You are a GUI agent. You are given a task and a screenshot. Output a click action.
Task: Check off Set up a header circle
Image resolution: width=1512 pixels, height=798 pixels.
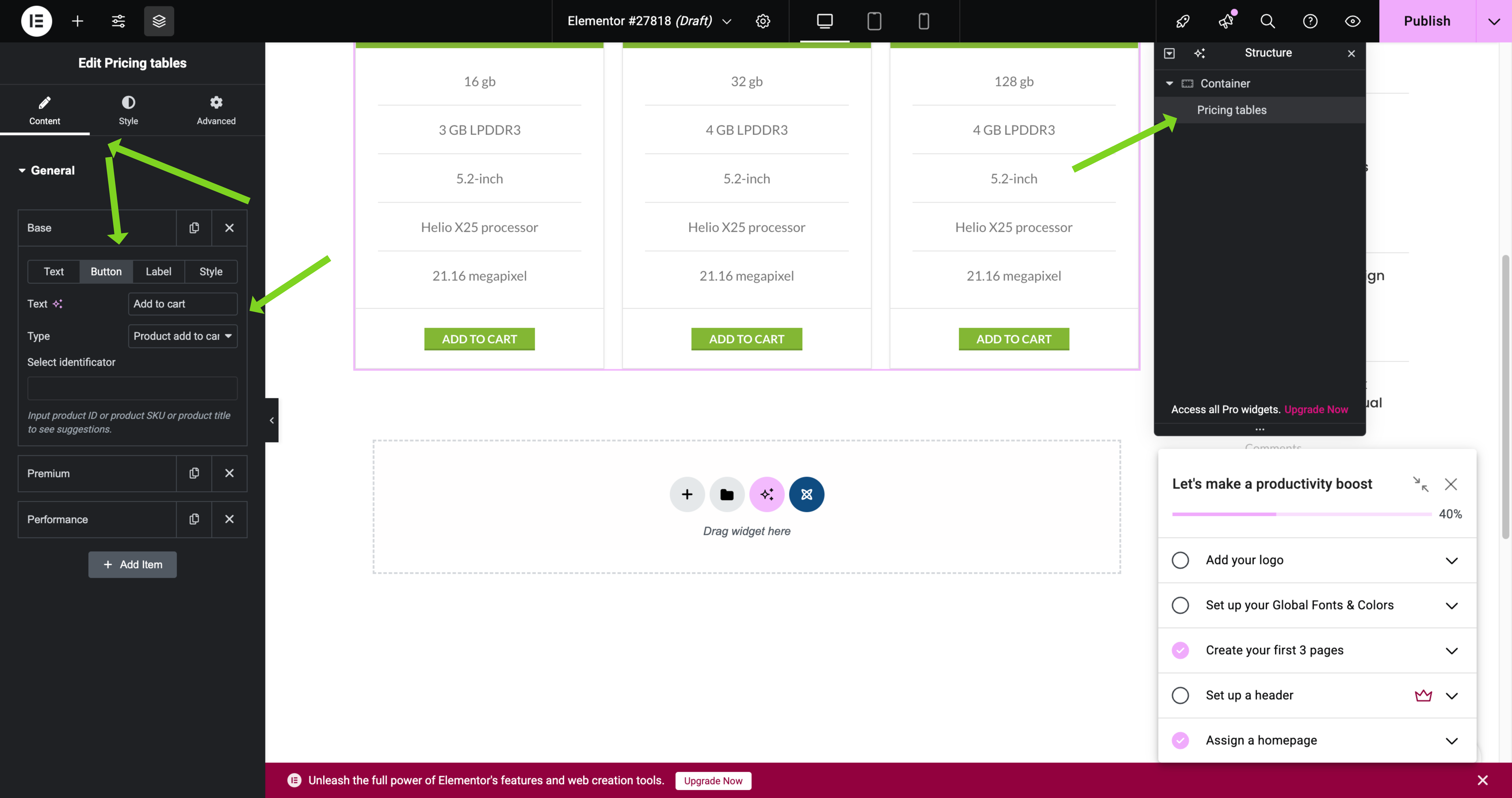(1180, 695)
